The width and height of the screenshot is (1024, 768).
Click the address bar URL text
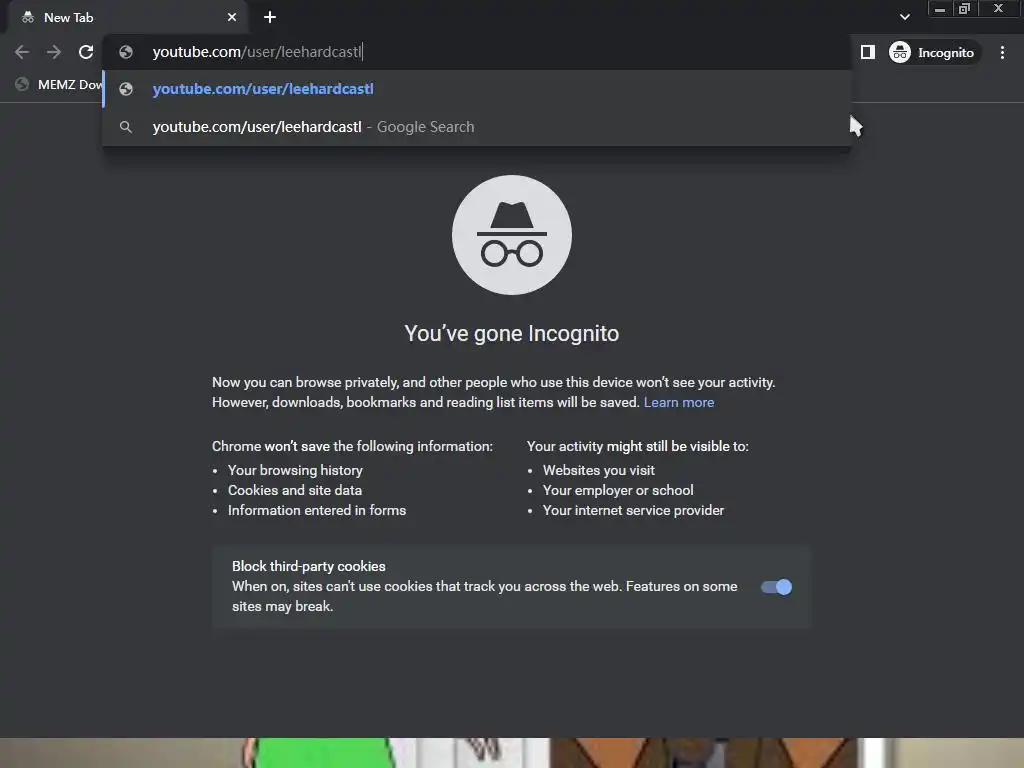257,52
